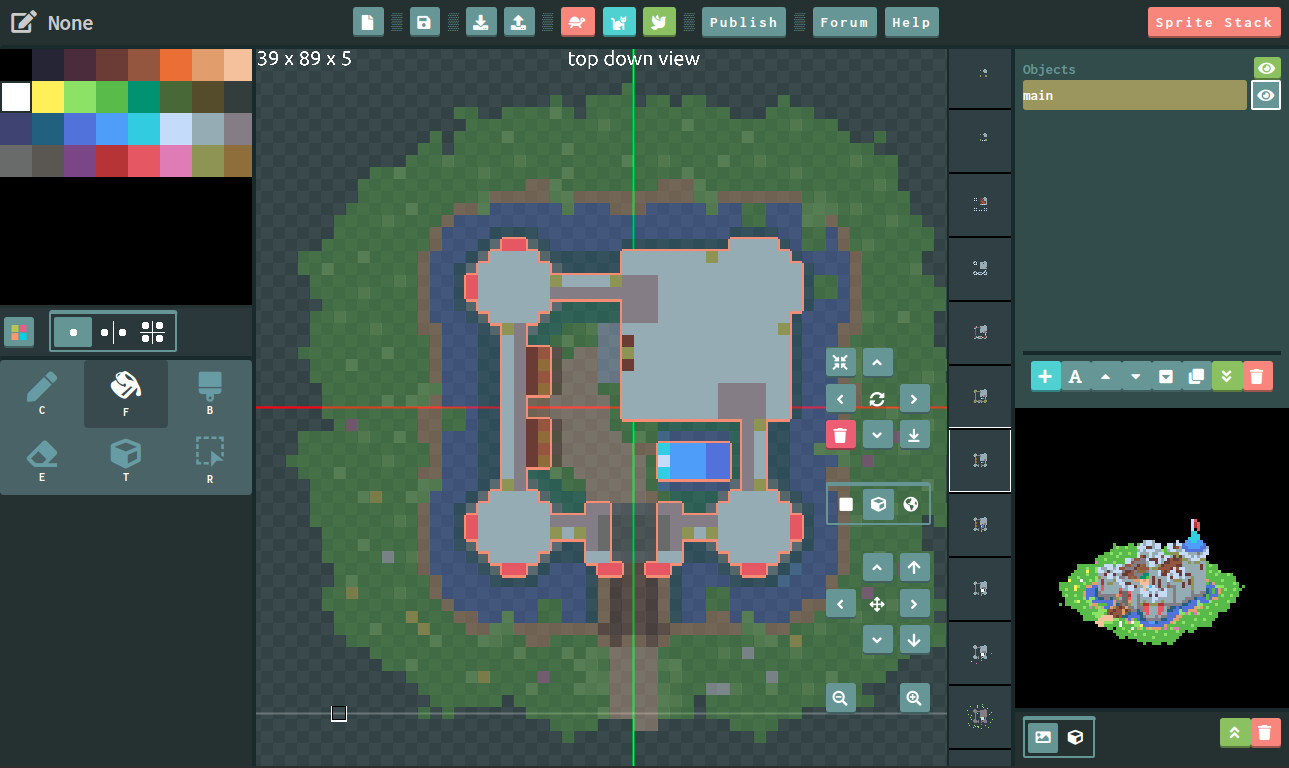
Task: Click the Save floppy disk icon
Action: click(425, 22)
